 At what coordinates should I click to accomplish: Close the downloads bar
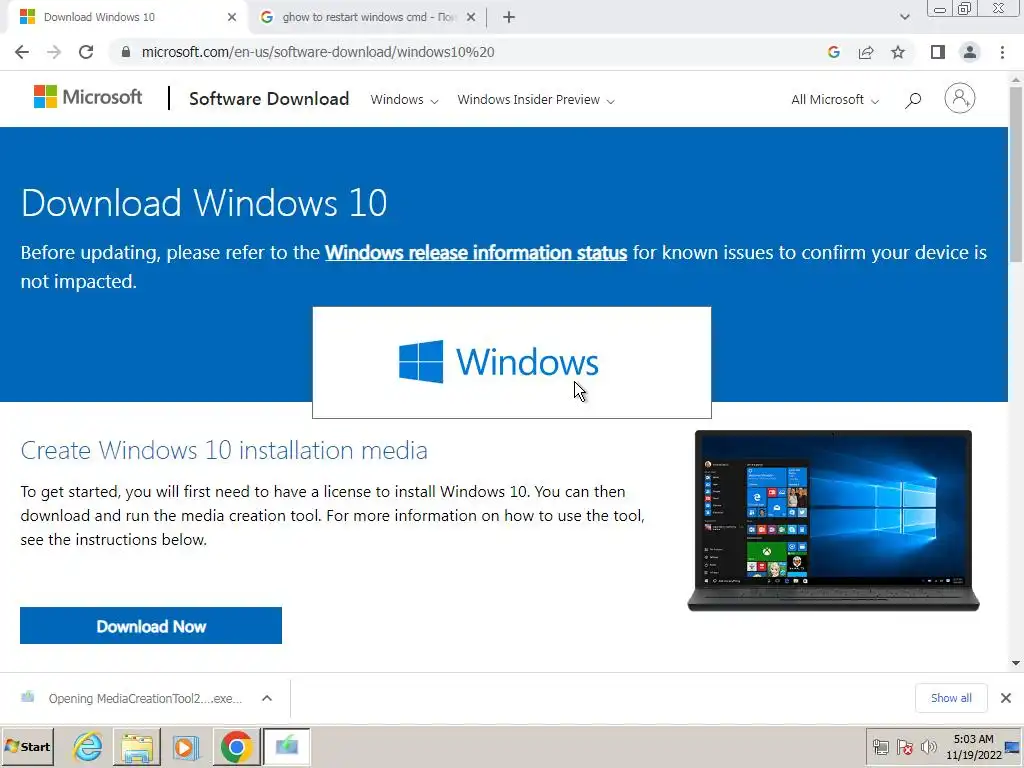[x=1006, y=698]
